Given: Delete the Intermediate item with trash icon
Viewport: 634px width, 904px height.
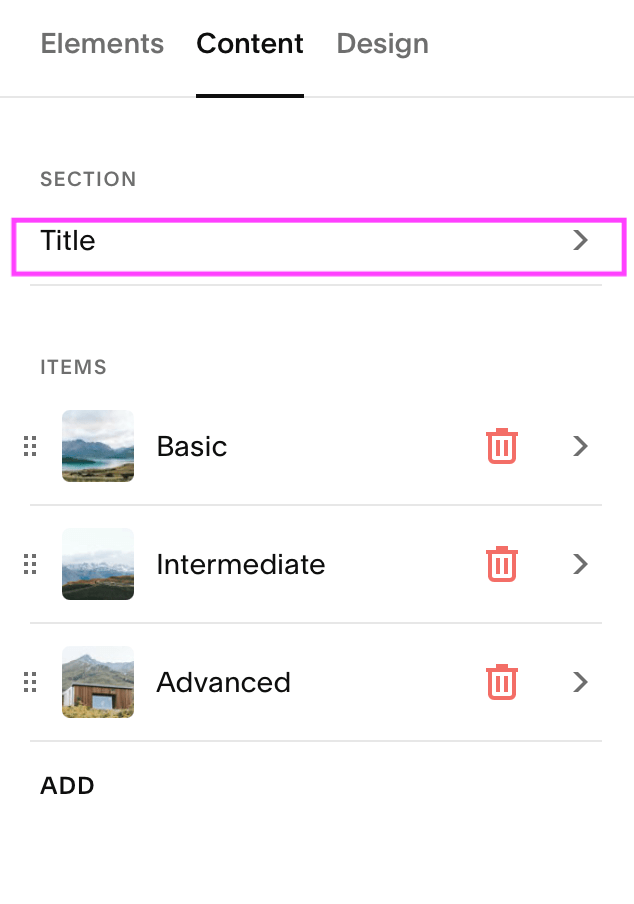Looking at the screenshot, I should [502, 564].
